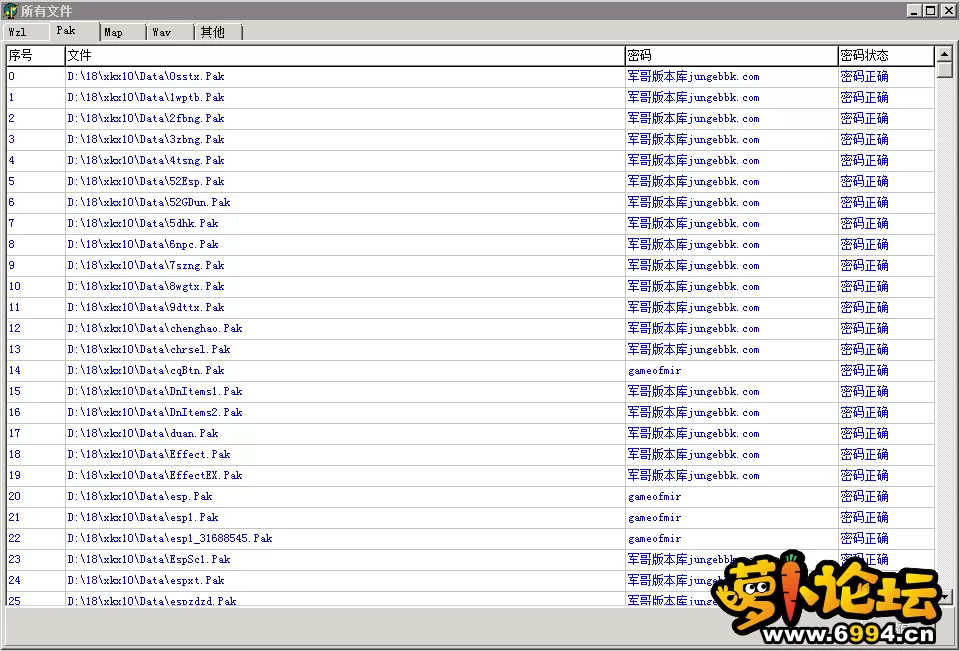960x651 pixels.
Task: Switch to the Wzl tab
Action: coord(26,32)
